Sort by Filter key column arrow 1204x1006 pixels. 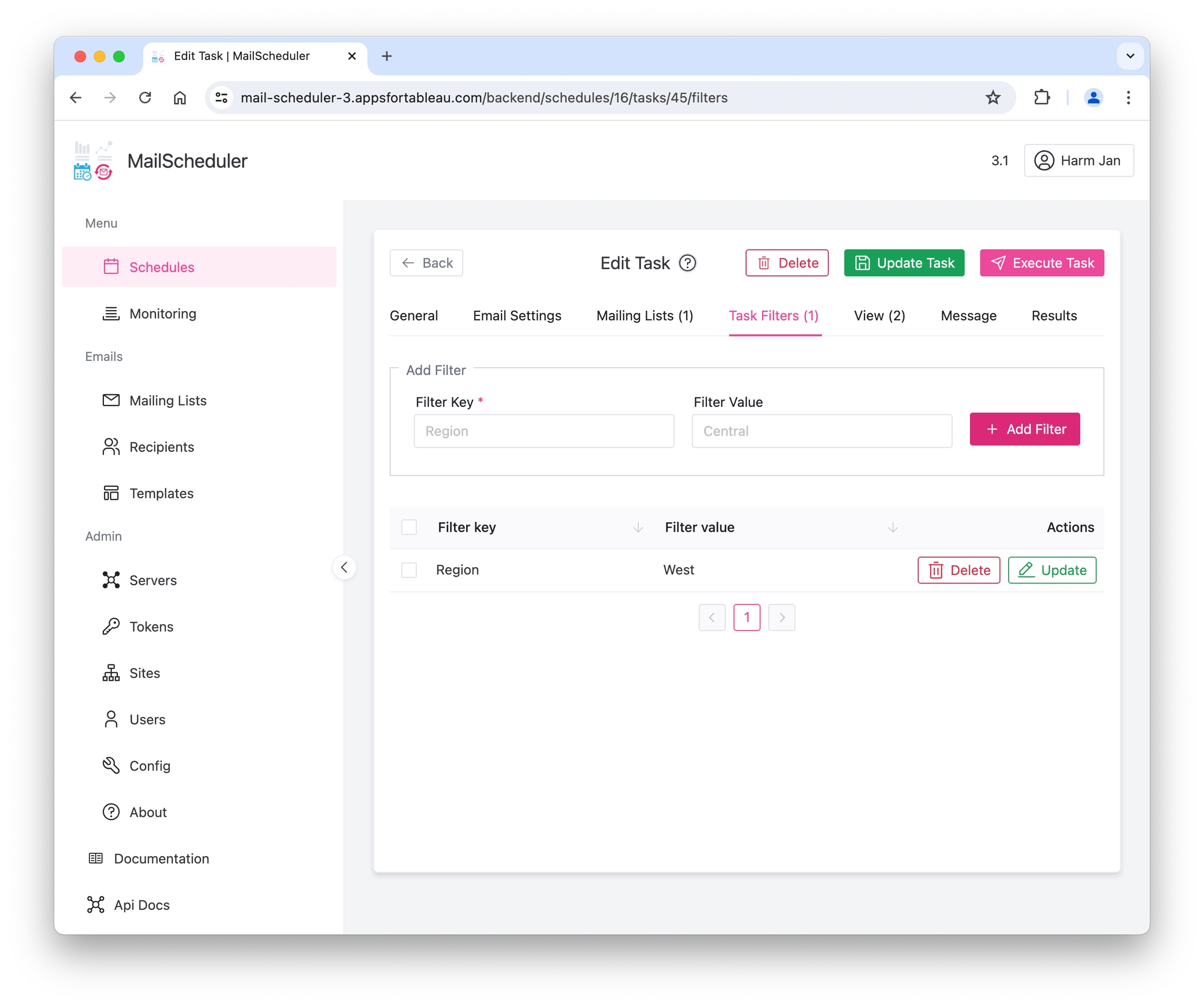tap(638, 528)
